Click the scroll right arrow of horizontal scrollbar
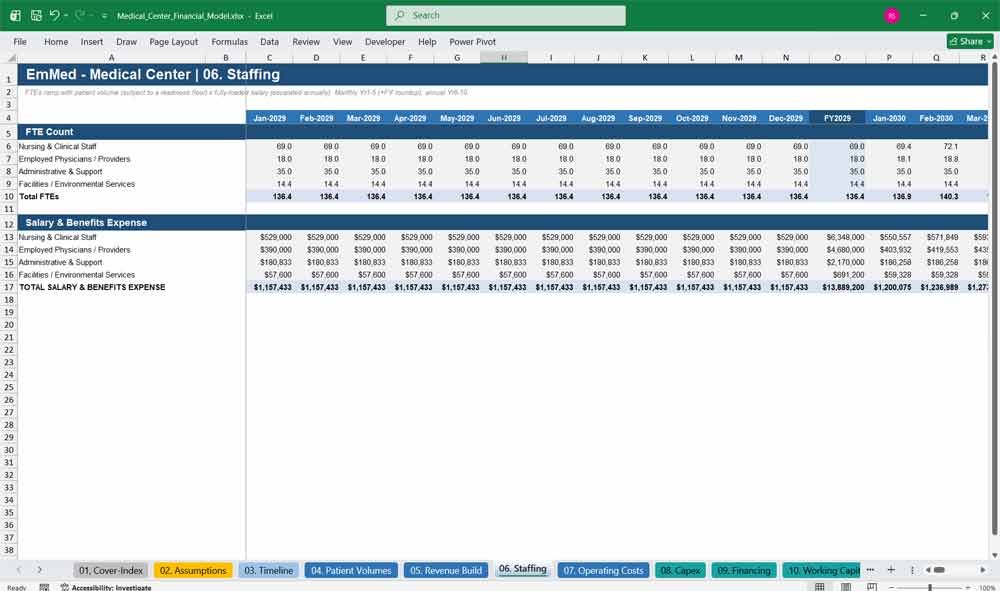 [983, 569]
